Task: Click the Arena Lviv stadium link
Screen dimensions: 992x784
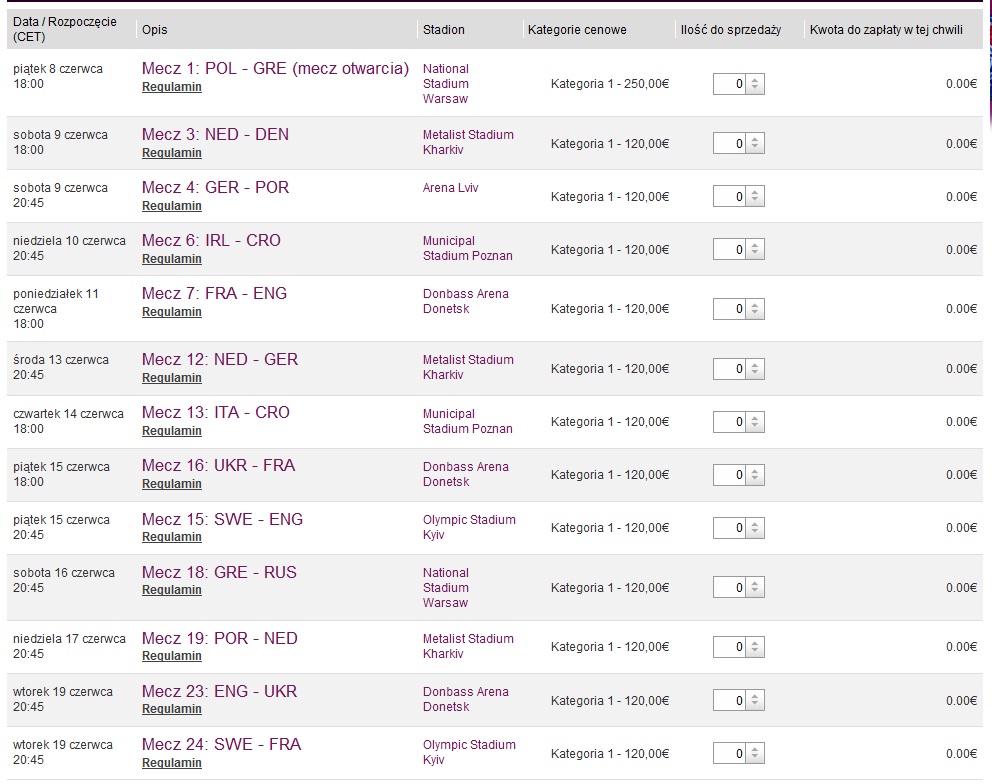Action: [x=451, y=188]
